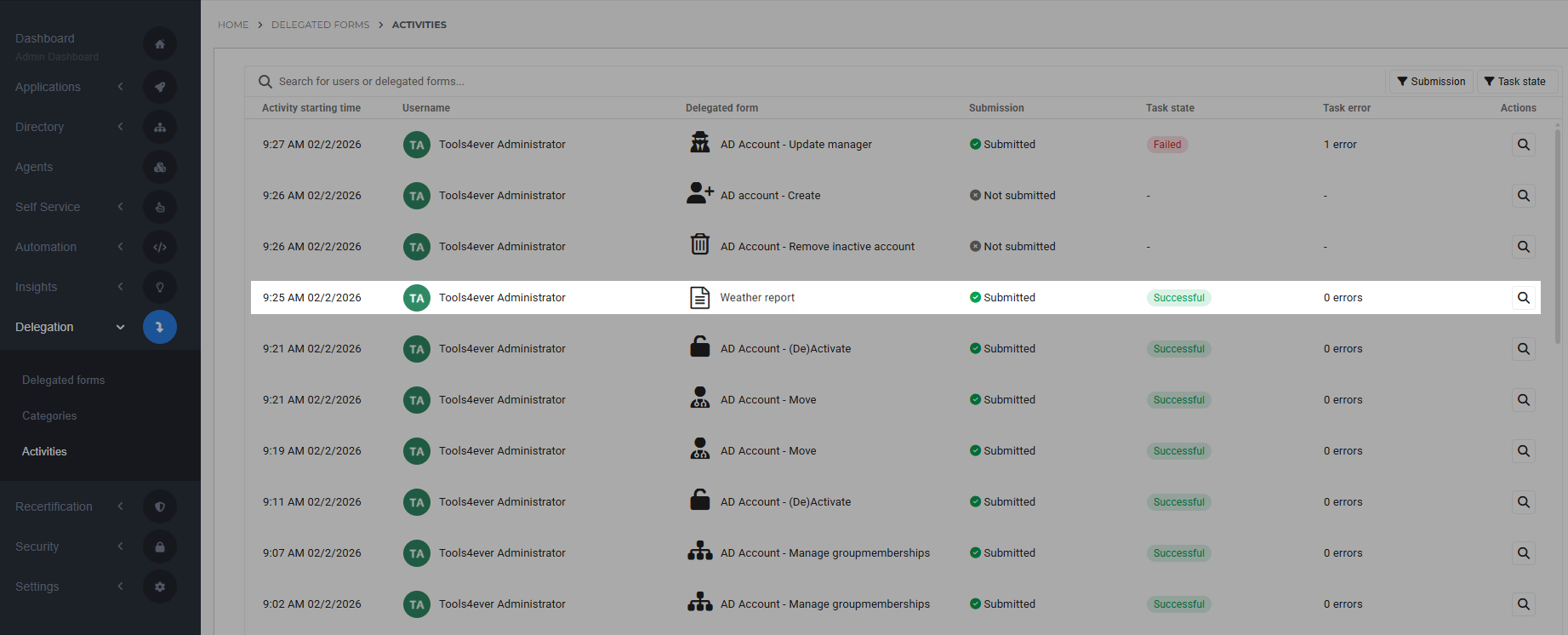This screenshot has height=635, width=1568.
Task: Click the magnifier for the 9:11 AM (De)Activate row
Action: click(x=1524, y=502)
